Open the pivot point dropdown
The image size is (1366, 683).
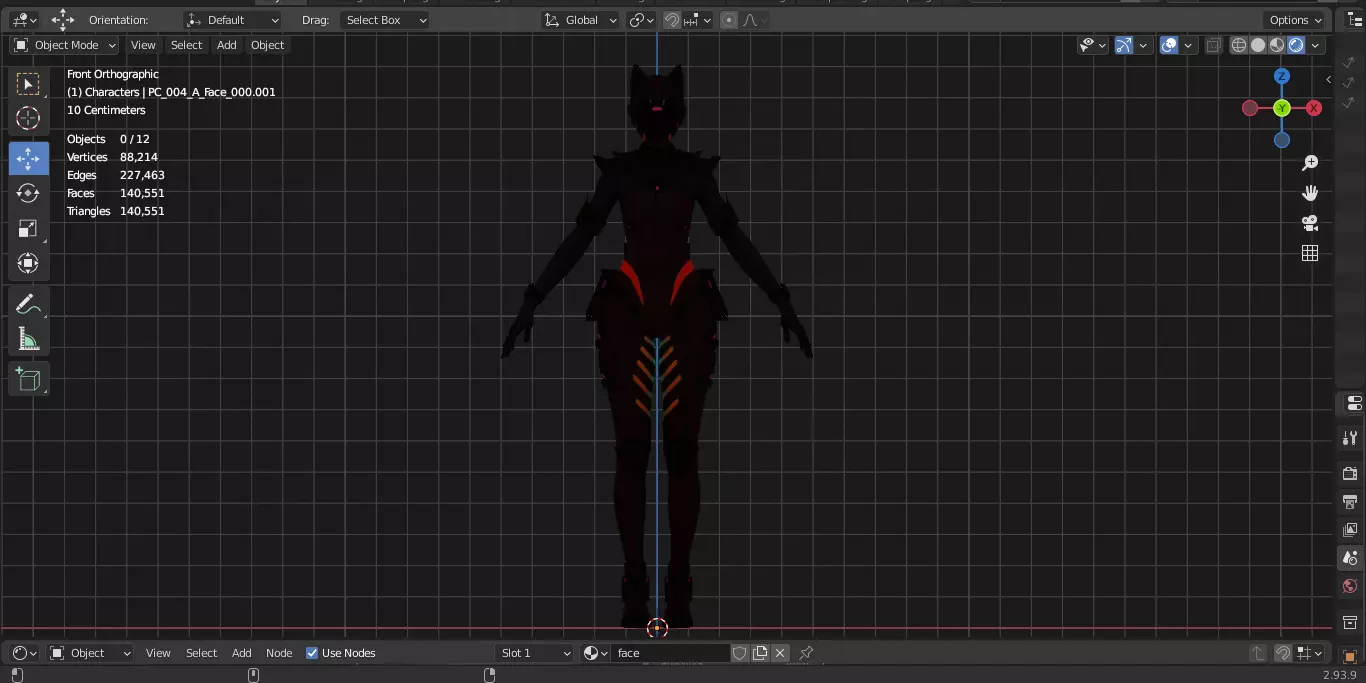[x=641, y=20]
